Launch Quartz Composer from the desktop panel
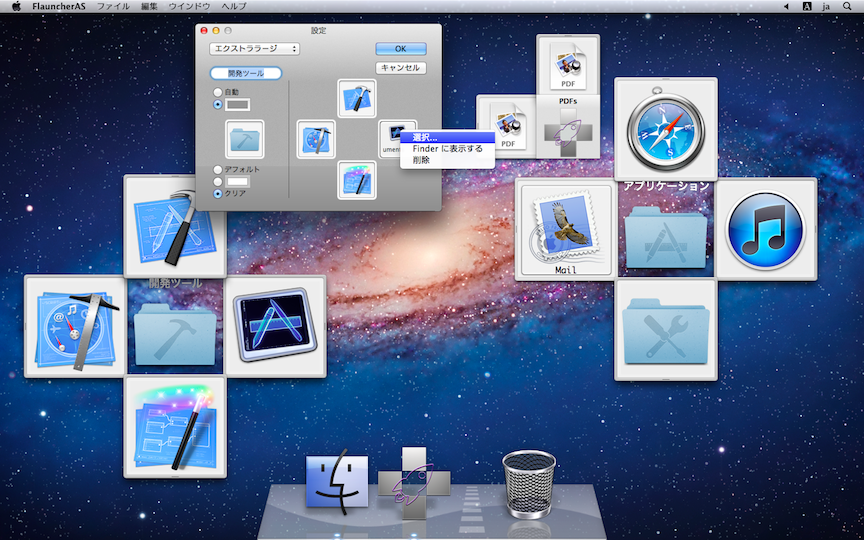 174,426
